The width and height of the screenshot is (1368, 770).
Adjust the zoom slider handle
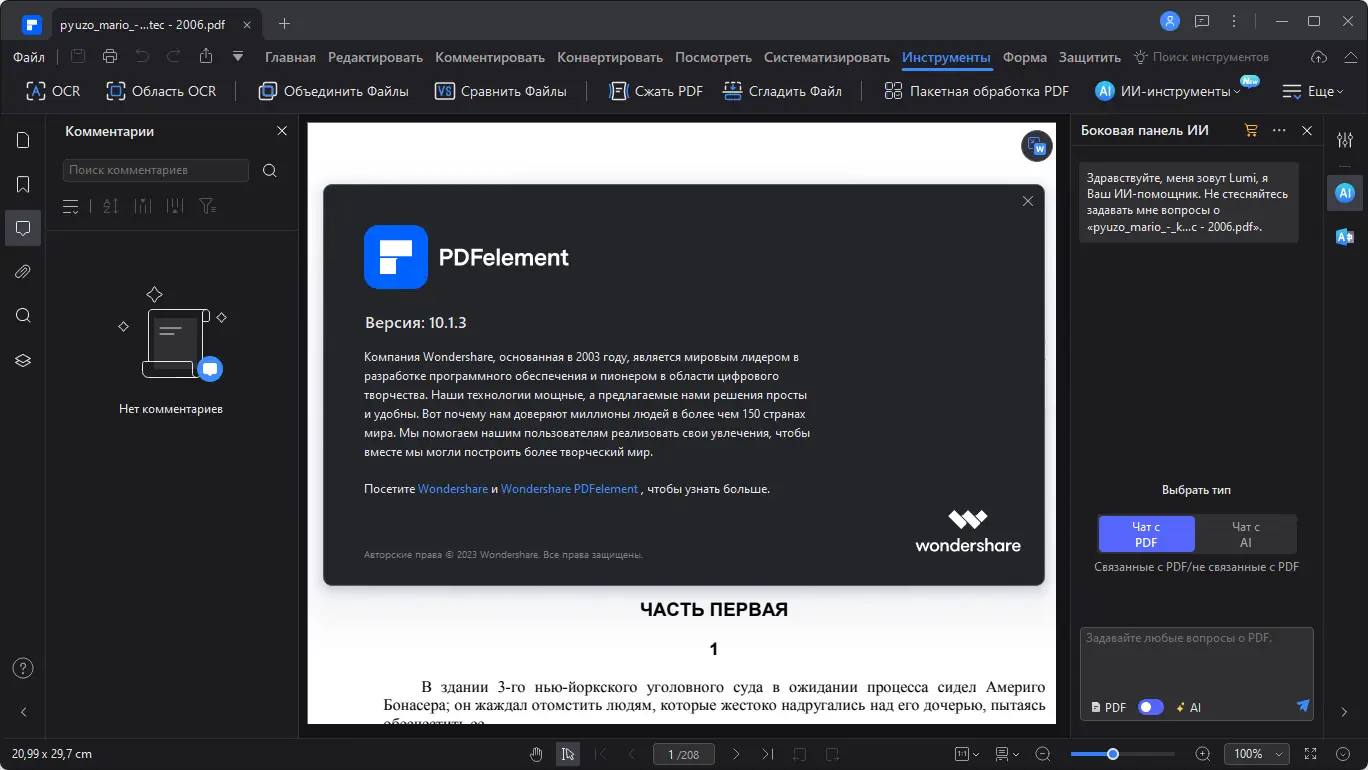point(1112,754)
